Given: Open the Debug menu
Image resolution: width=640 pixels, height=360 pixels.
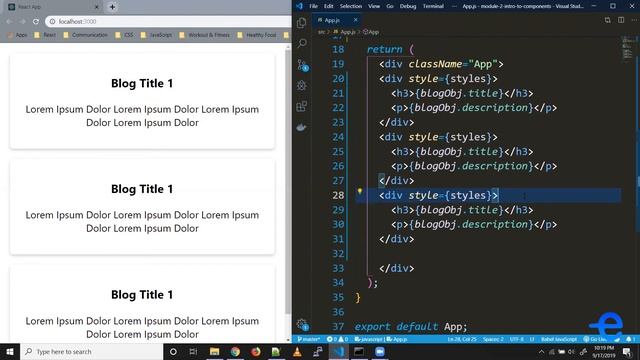Looking at the screenshot, I should pyautogui.click(x=408, y=6).
